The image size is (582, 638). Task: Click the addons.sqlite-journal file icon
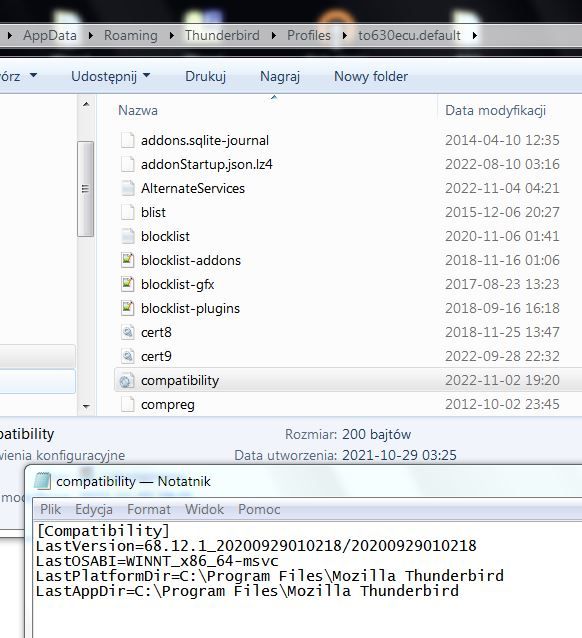[127, 140]
